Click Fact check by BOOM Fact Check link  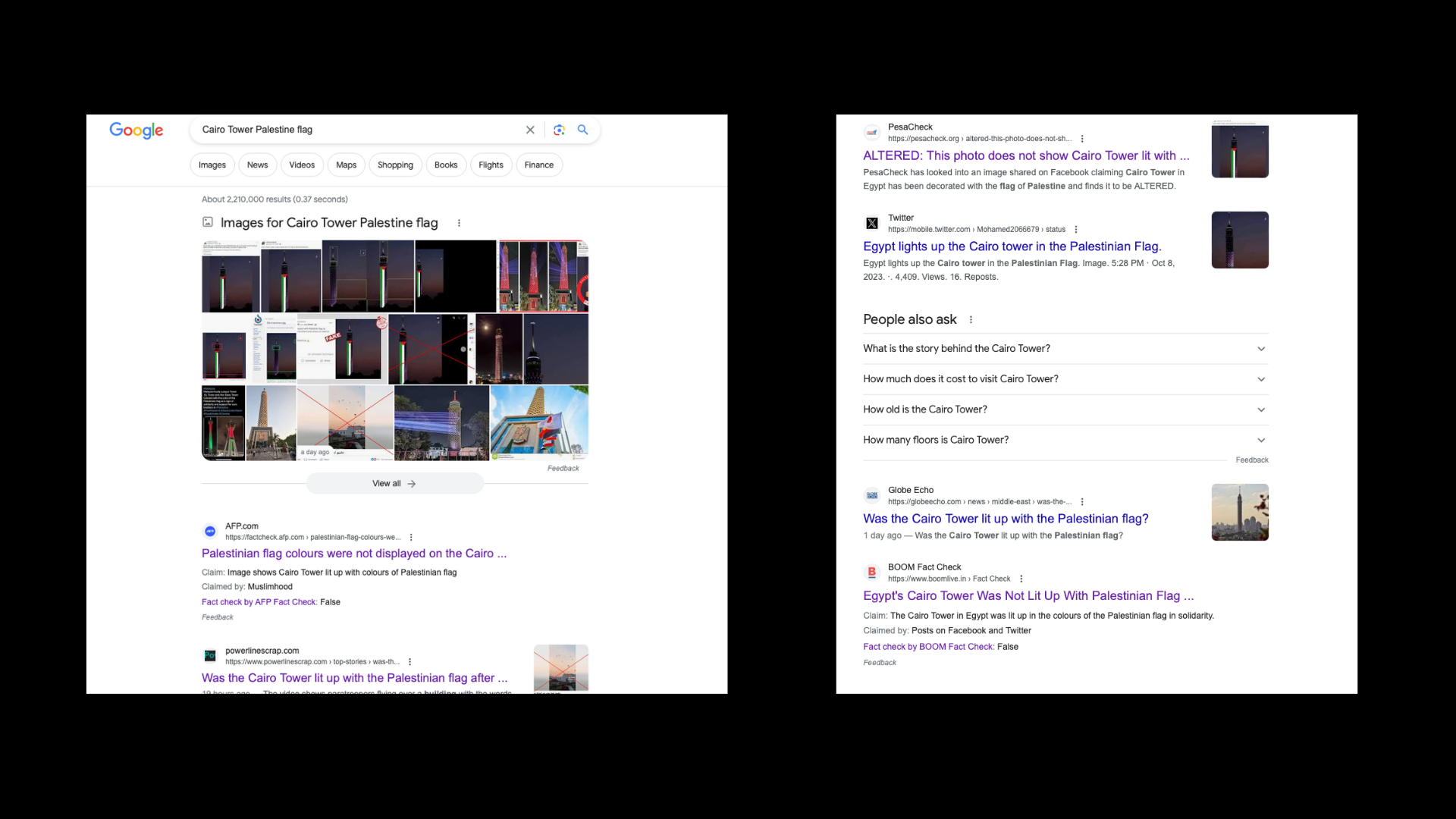pyautogui.click(x=928, y=647)
